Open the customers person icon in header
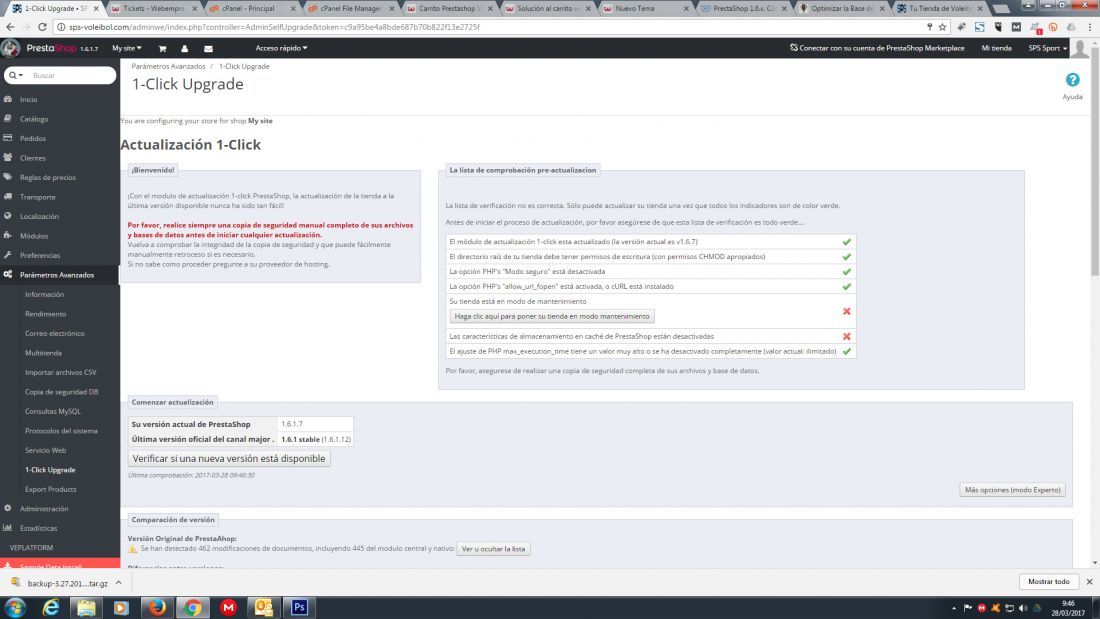Viewport: 1100px width, 619px height. point(185,48)
